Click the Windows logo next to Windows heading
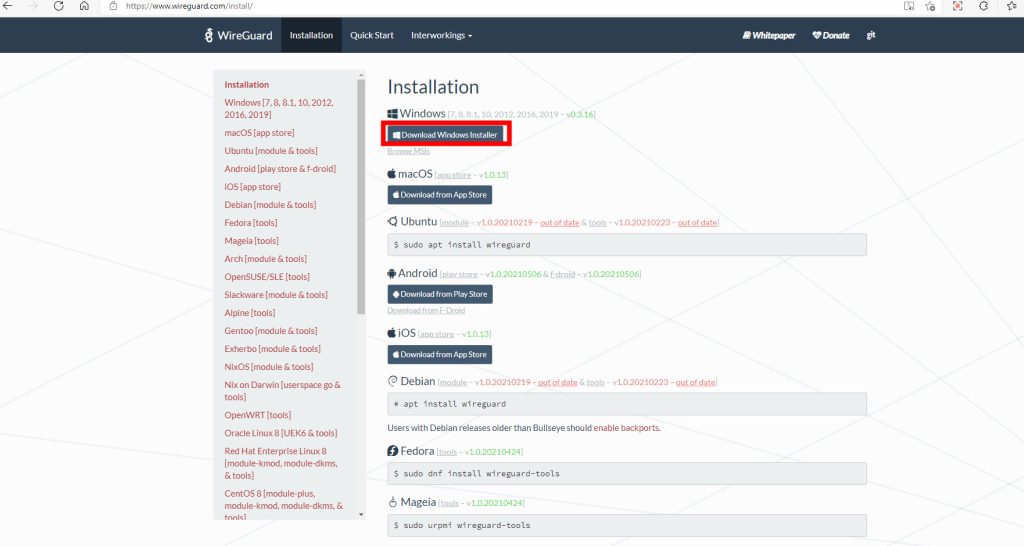1024x546 pixels. tap(392, 114)
